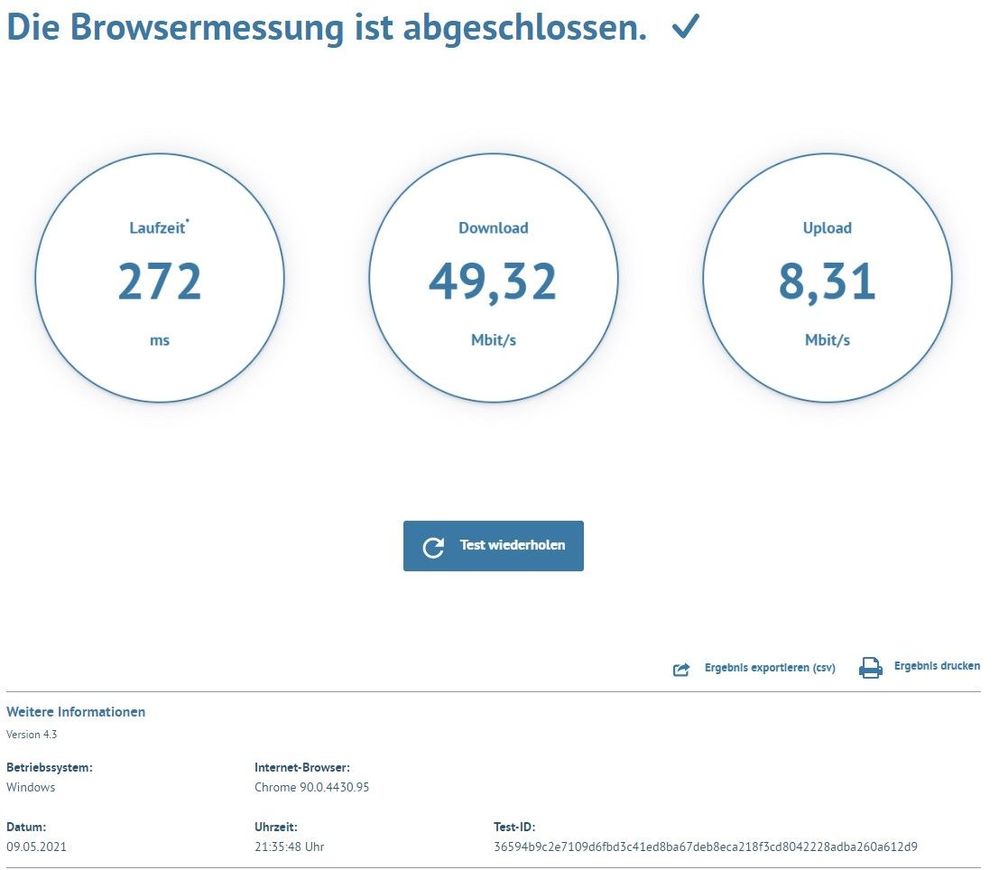Click the Test wiederholen button

point(493,546)
